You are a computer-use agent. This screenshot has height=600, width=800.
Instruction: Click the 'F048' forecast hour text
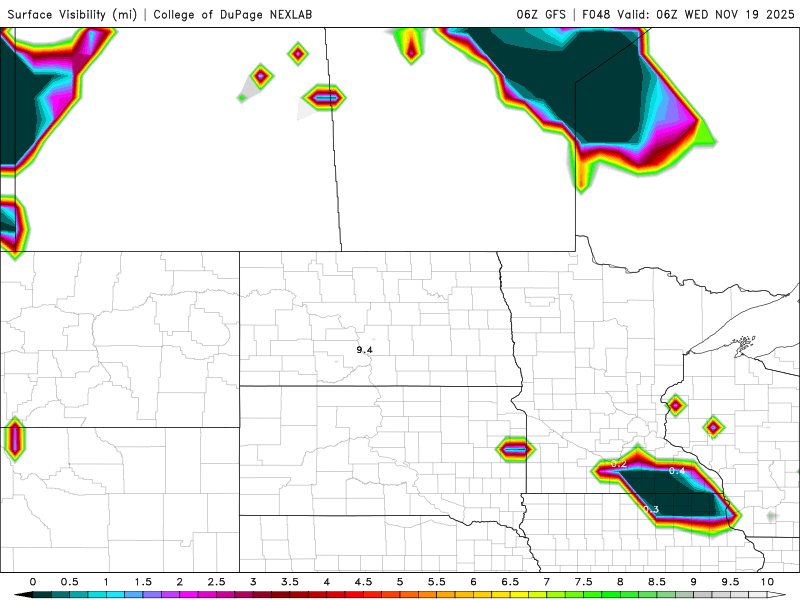coord(596,15)
